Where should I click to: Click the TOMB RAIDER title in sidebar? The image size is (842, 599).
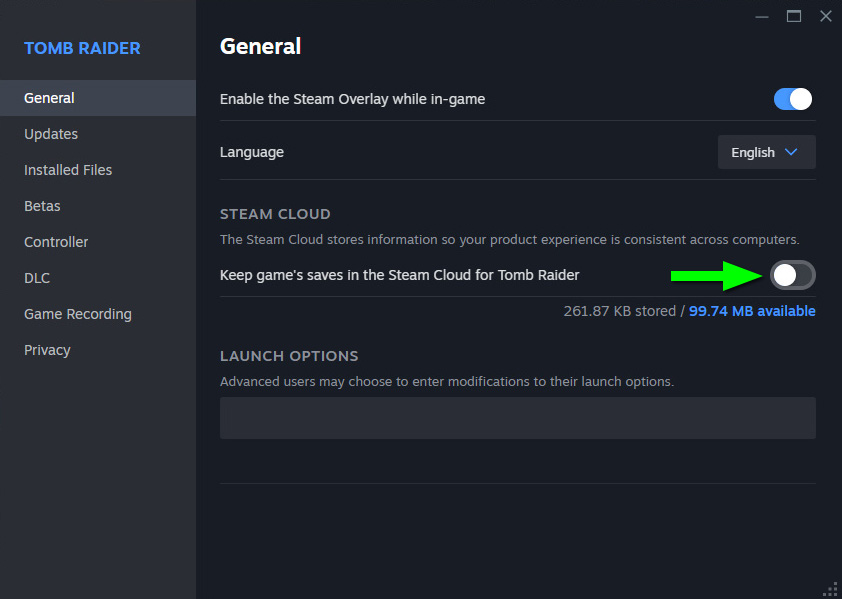(82, 48)
